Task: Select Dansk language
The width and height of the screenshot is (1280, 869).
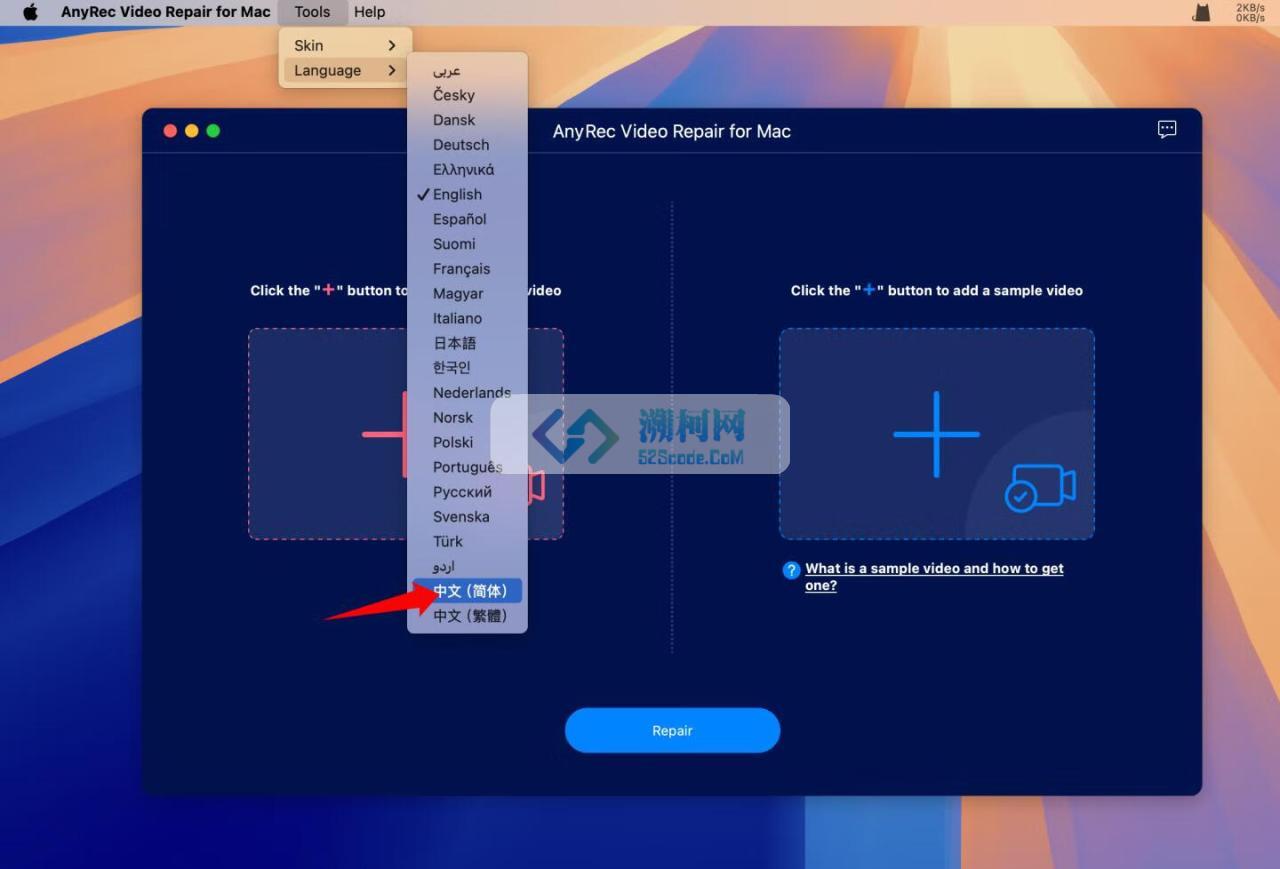Action: (467, 120)
